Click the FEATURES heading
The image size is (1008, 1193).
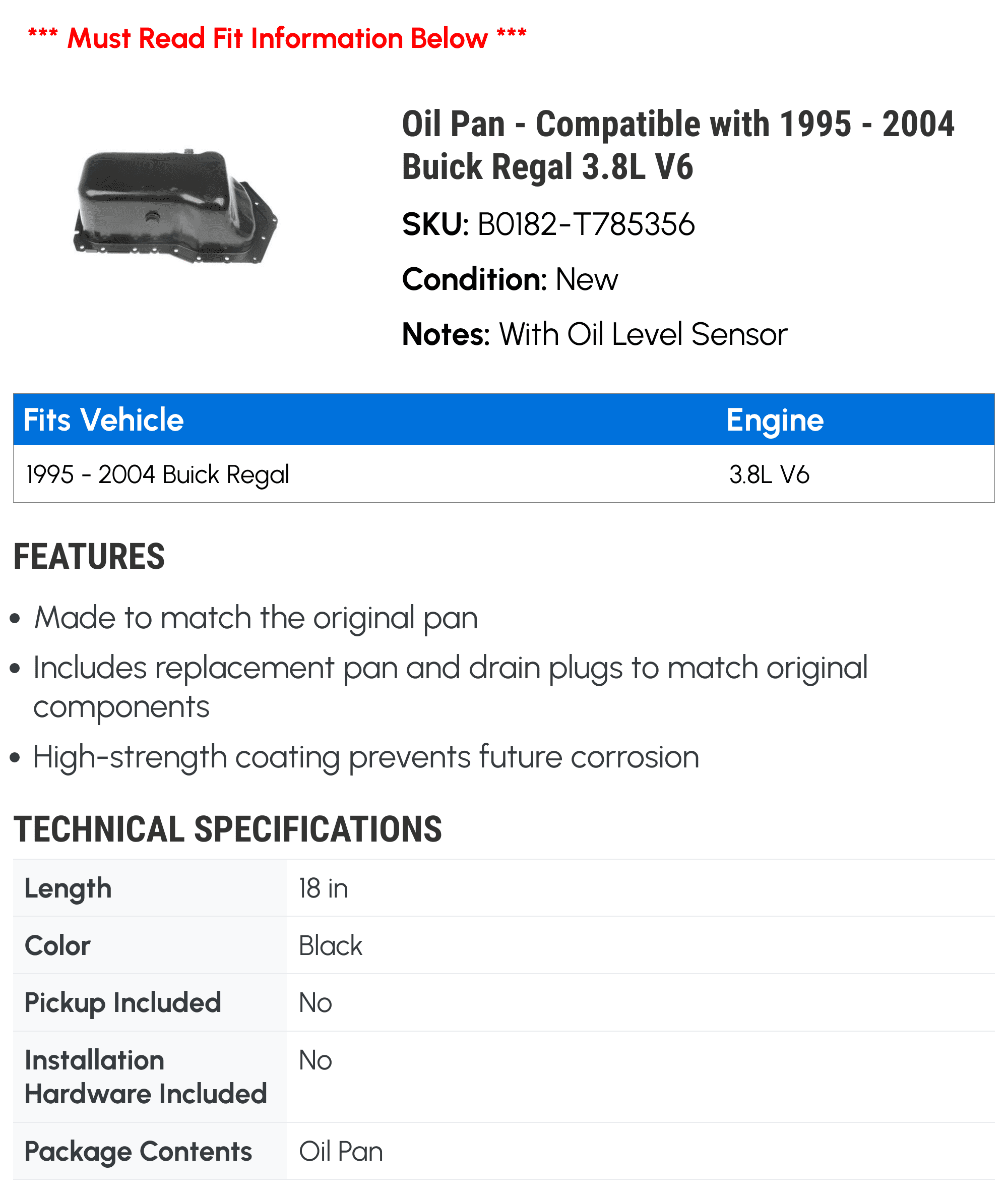coord(89,556)
